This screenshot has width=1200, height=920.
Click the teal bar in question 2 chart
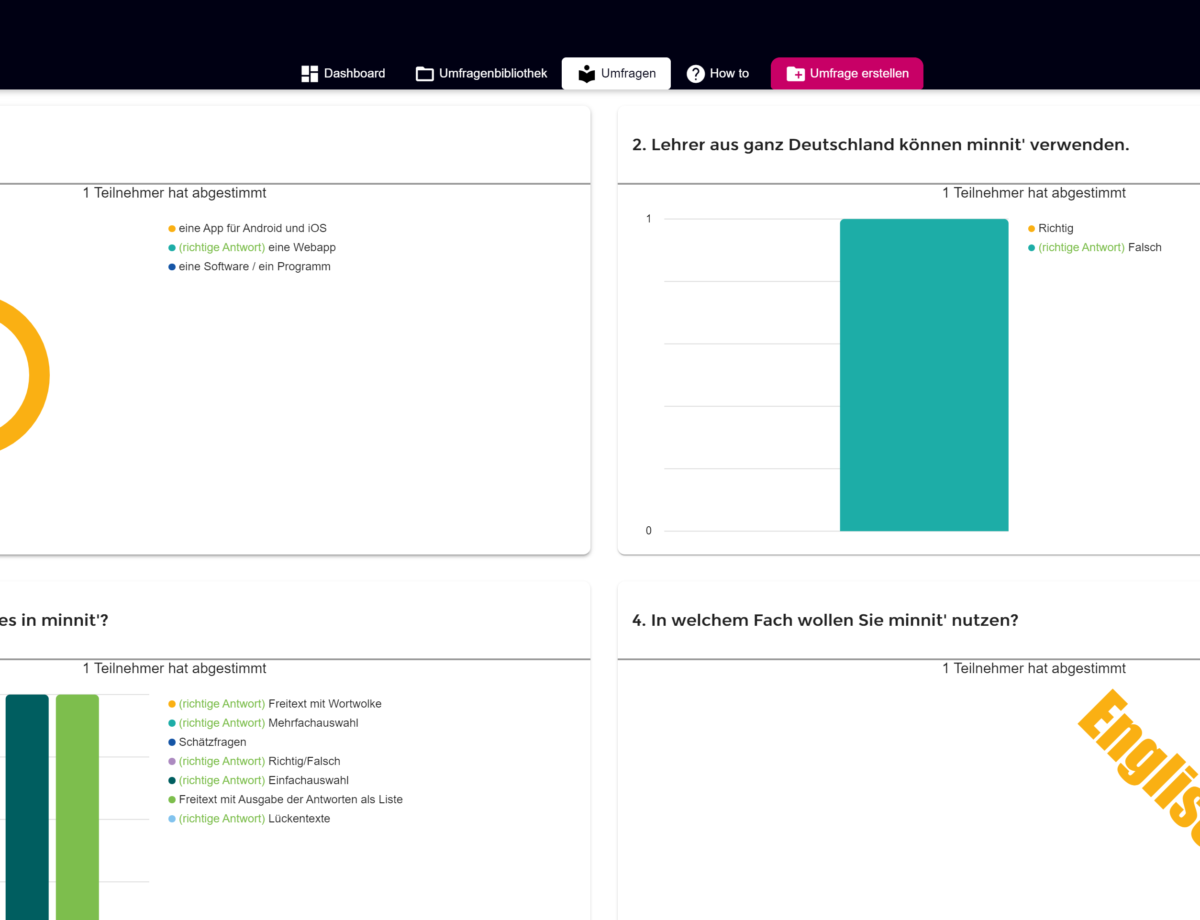(x=924, y=375)
